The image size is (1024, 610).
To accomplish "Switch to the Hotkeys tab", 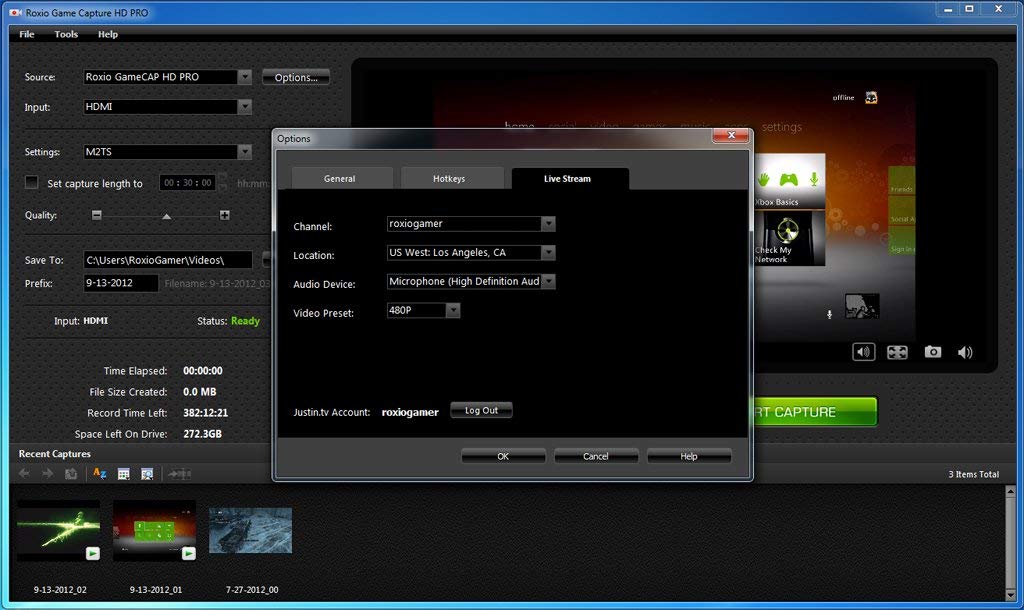I will [x=451, y=178].
